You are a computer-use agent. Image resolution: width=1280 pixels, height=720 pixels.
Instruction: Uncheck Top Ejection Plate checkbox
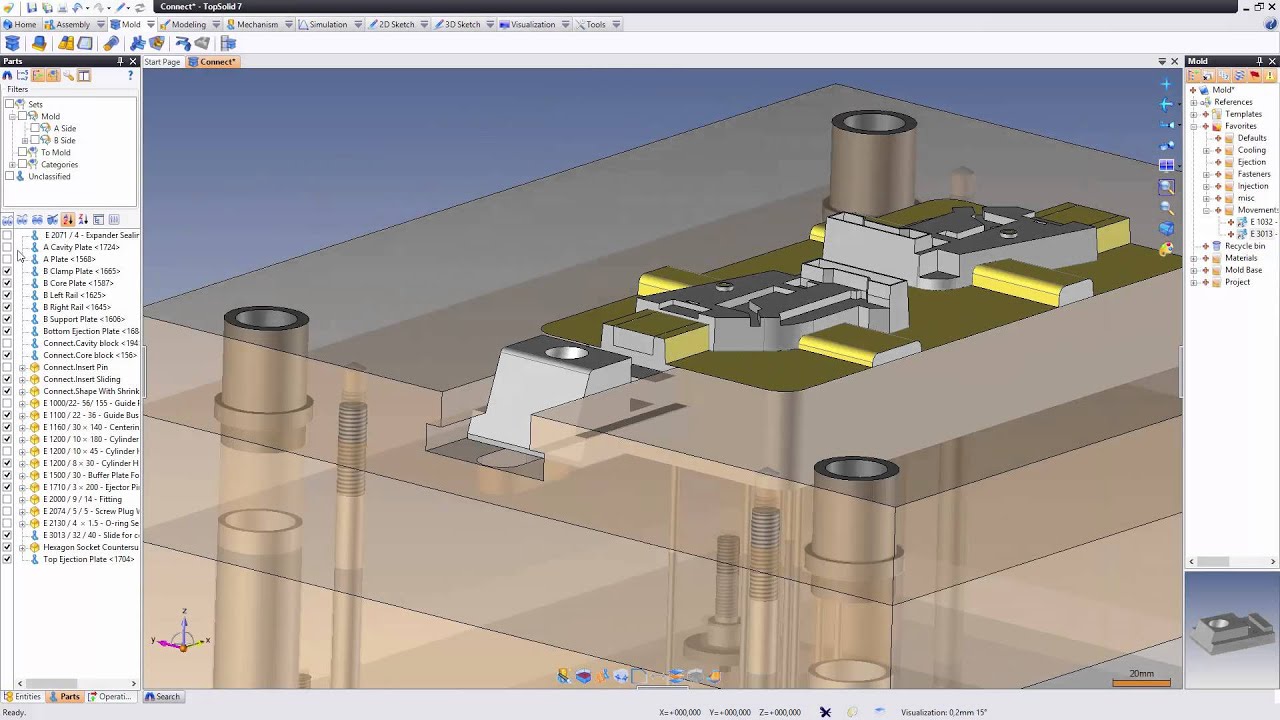tap(7, 559)
